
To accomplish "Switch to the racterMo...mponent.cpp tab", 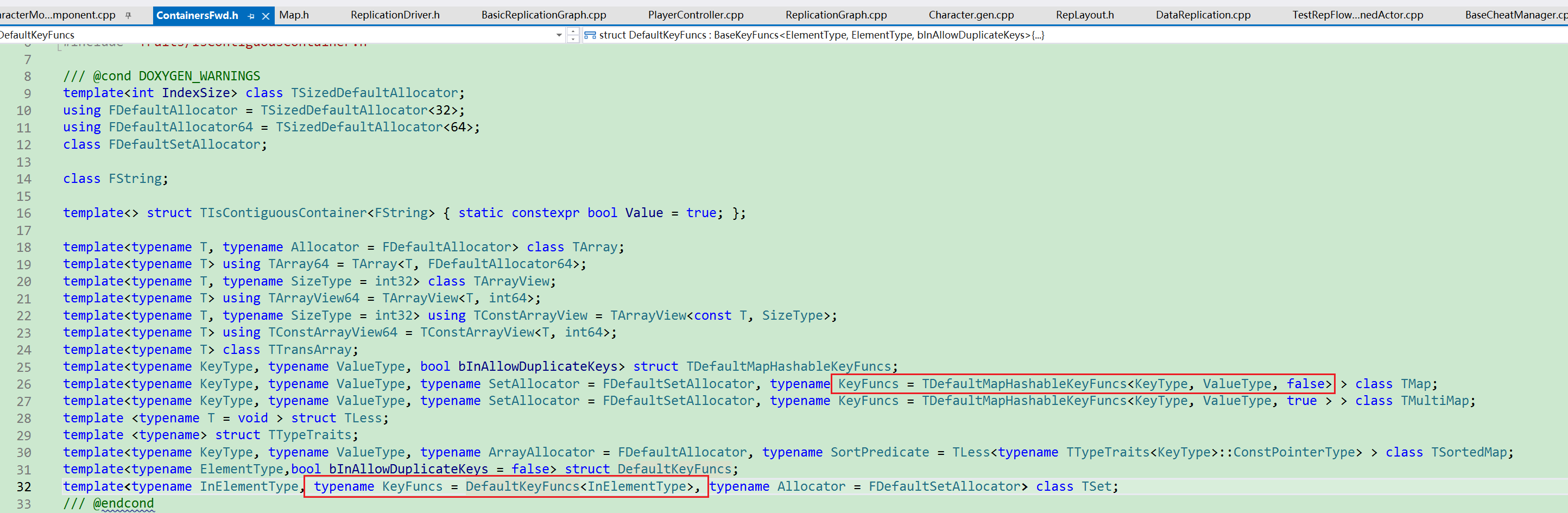I will pos(58,15).
